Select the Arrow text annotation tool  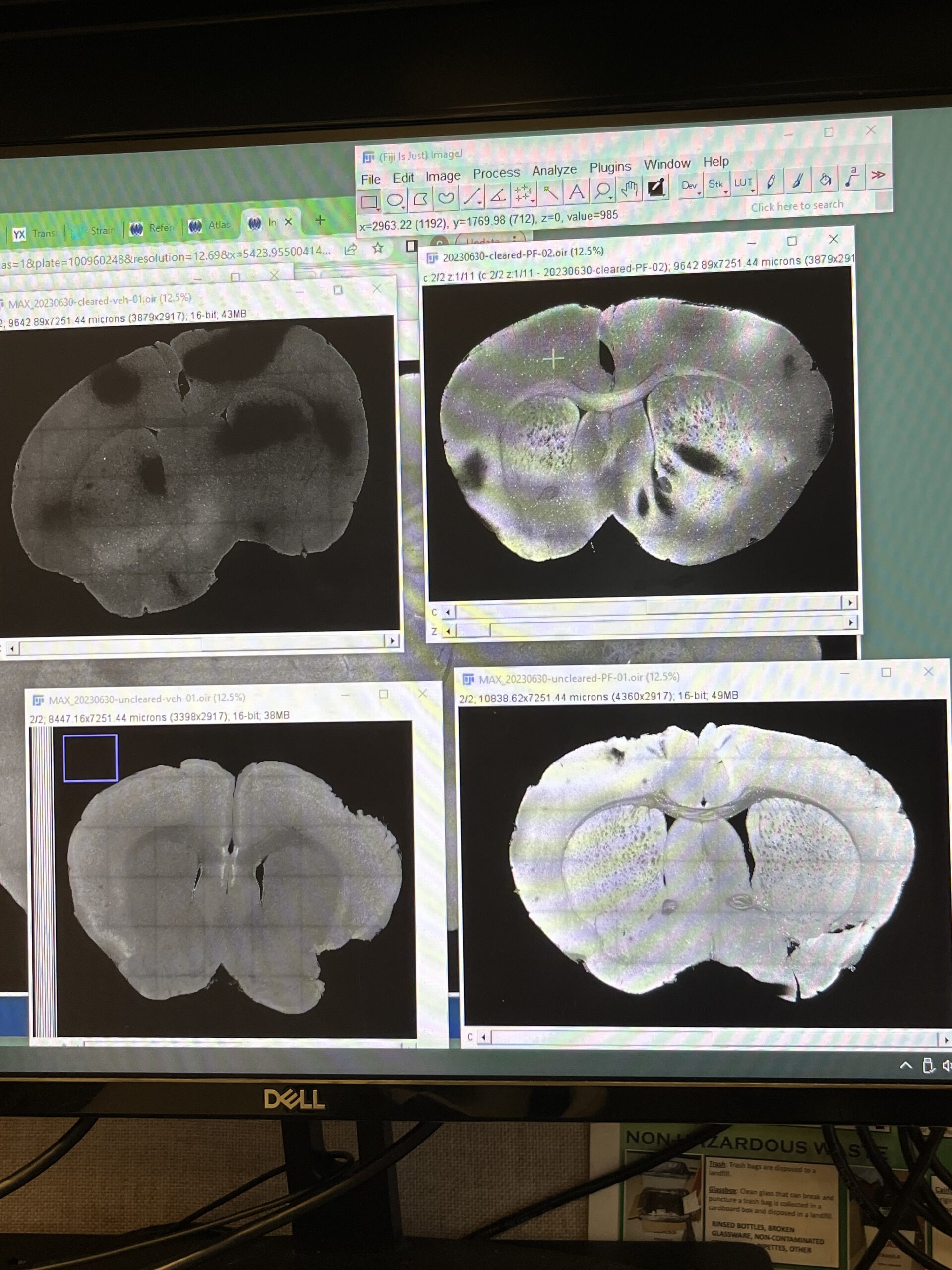(851, 177)
